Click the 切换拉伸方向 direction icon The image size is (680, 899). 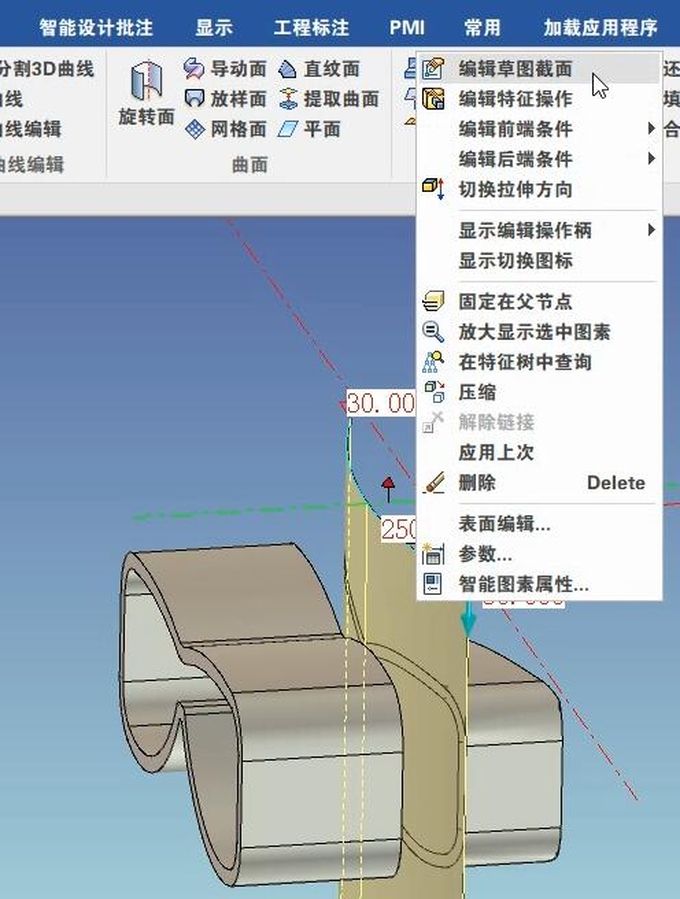pos(433,188)
